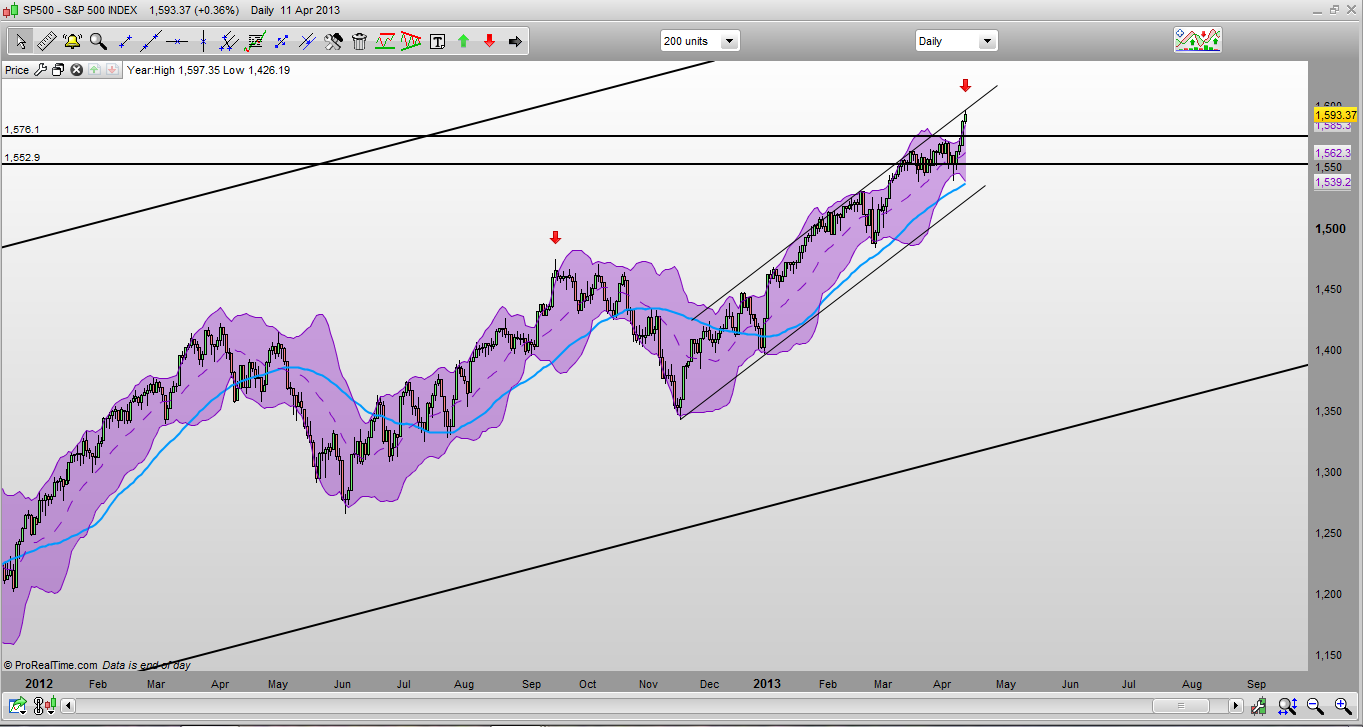
Task: Activate the magnifying glass zoom tool
Action: pyautogui.click(x=98, y=41)
